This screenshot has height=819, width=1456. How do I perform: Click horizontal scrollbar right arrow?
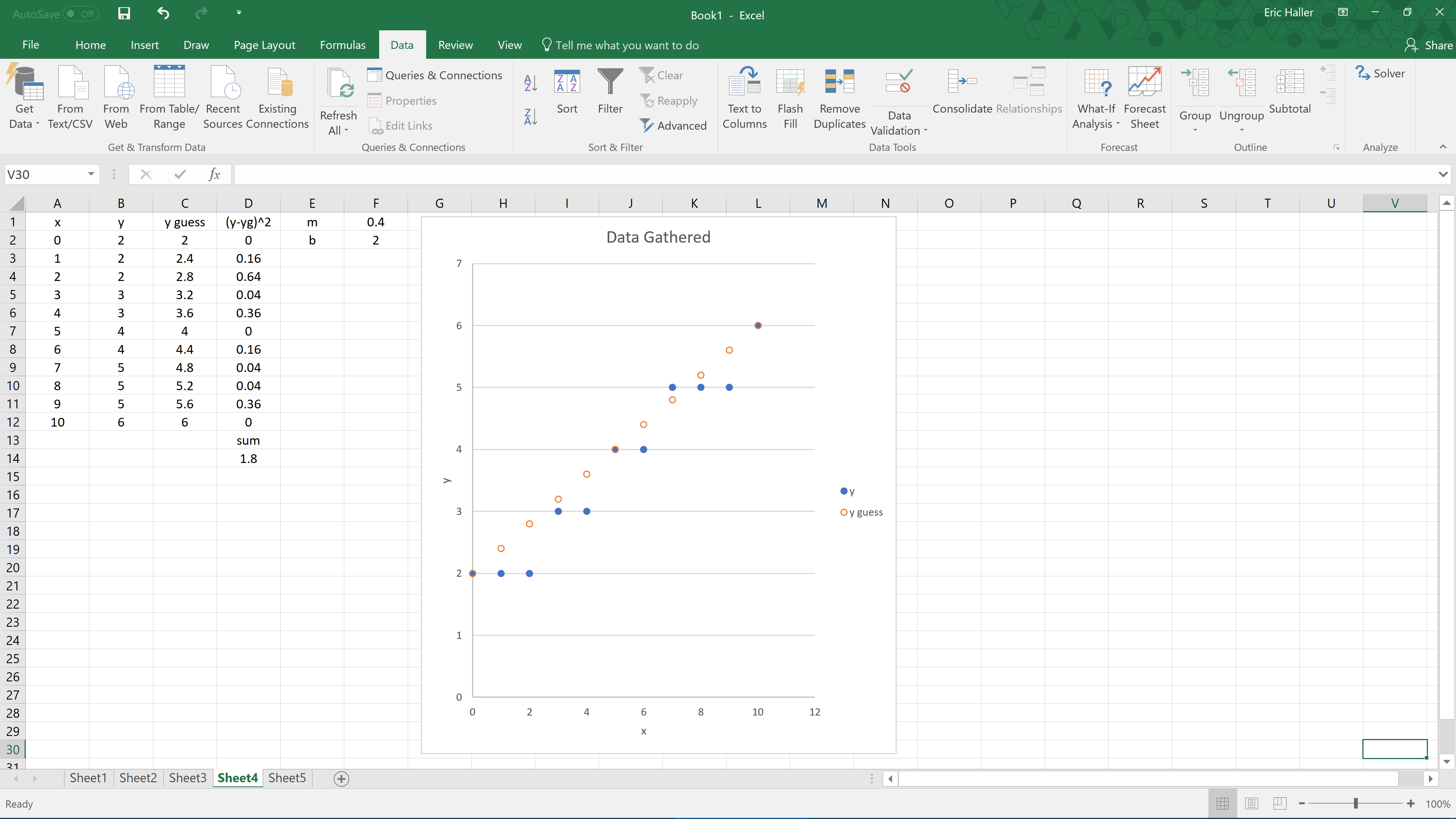[1430, 779]
